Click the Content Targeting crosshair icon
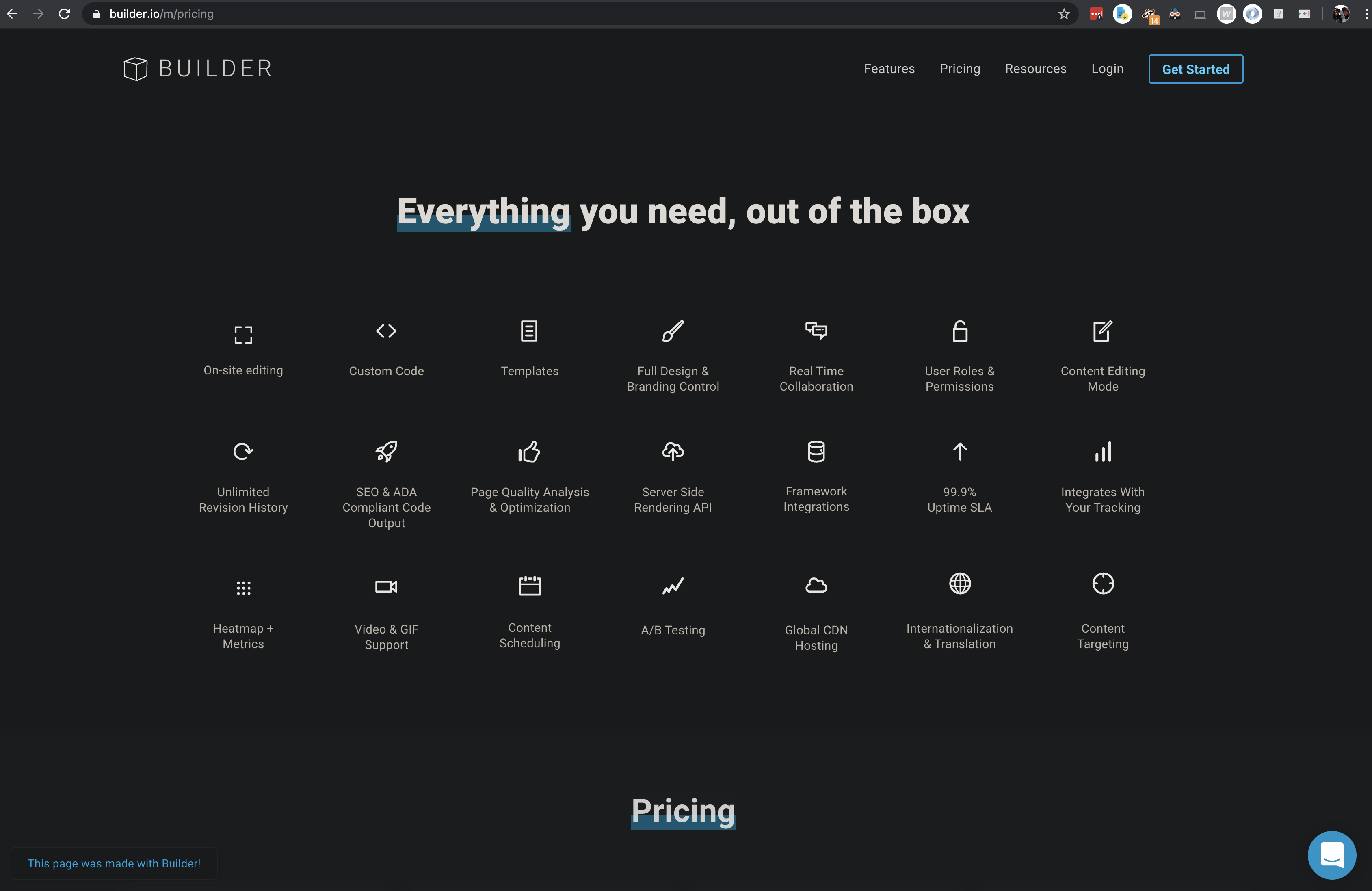Image resolution: width=1372 pixels, height=891 pixels. tap(1103, 584)
